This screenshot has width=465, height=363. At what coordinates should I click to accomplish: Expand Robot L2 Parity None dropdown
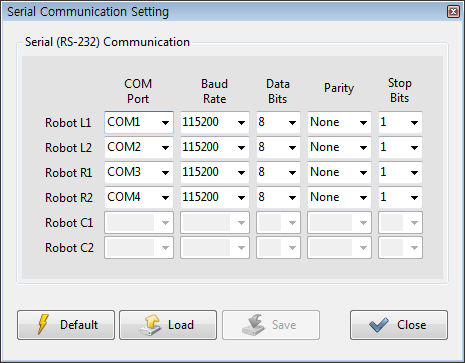click(339, 147)
